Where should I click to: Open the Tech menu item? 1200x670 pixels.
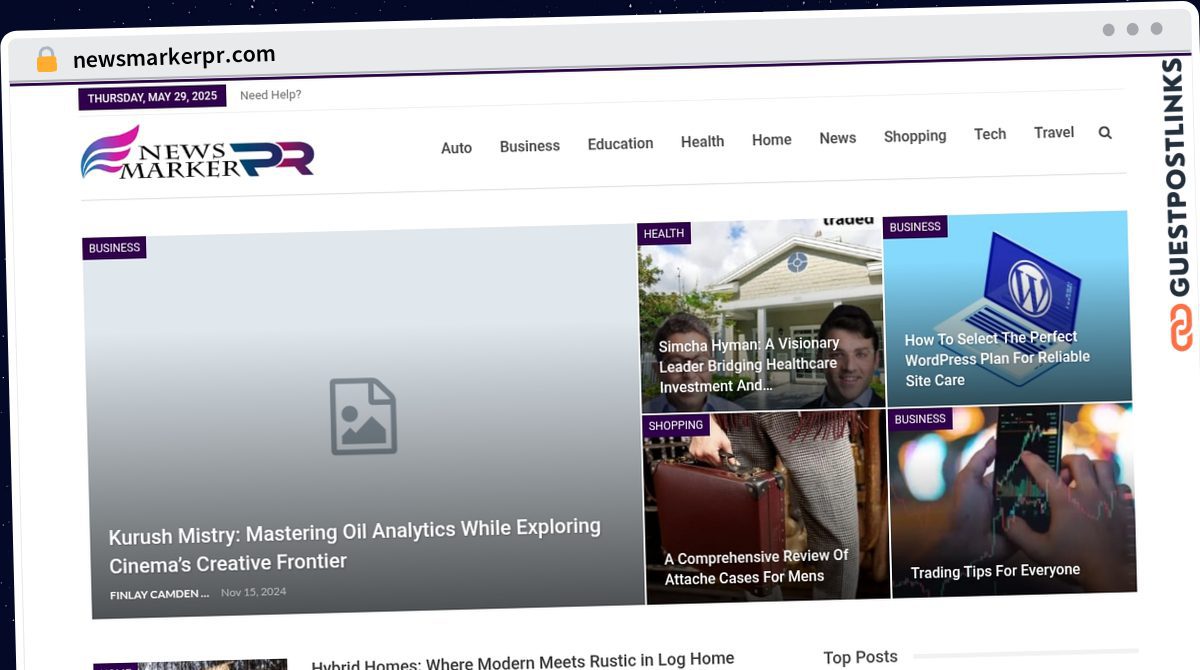point(989,133)
